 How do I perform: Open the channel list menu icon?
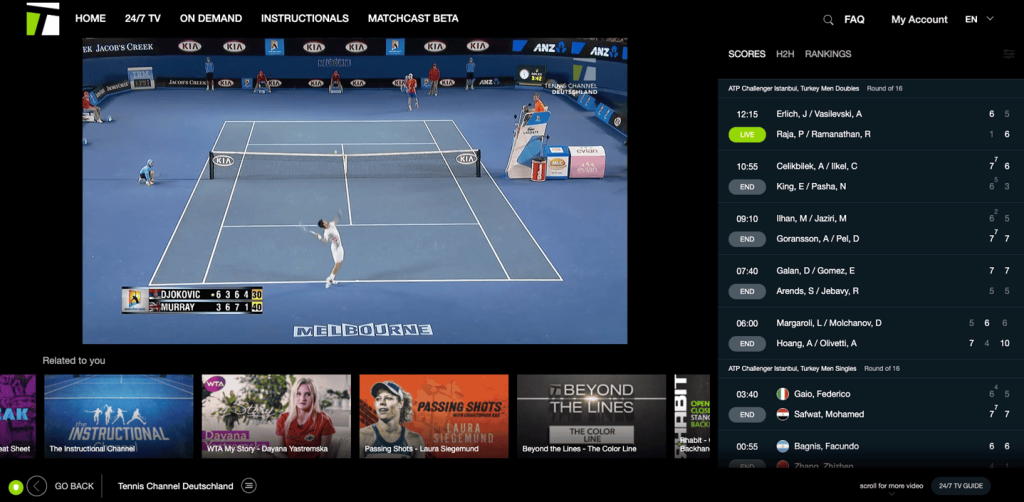click(x=249, y=486)
